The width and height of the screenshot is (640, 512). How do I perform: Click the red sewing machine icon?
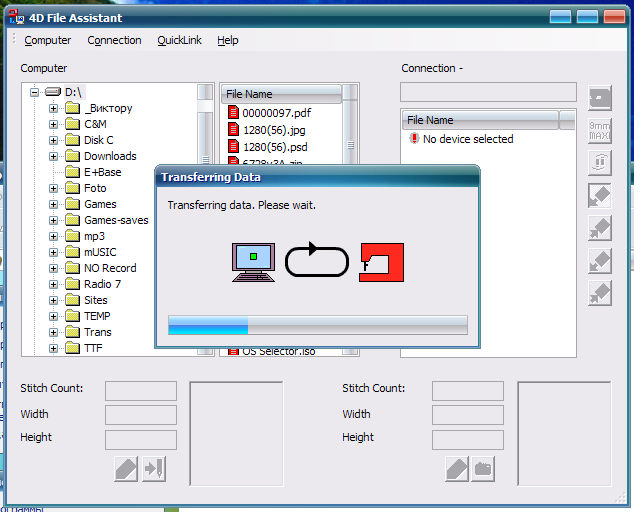382,262
